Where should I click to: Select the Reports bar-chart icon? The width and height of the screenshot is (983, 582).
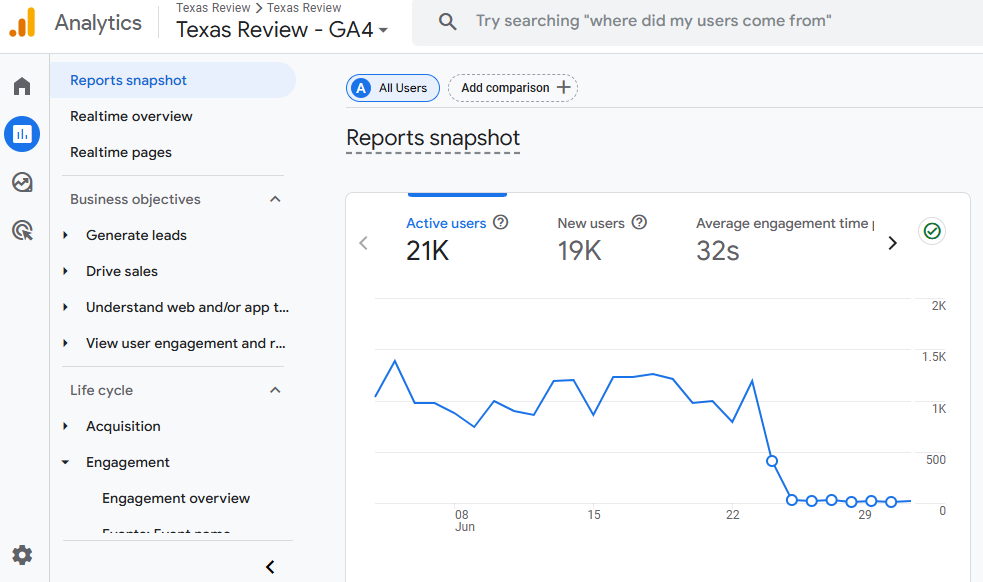point(22,134)
